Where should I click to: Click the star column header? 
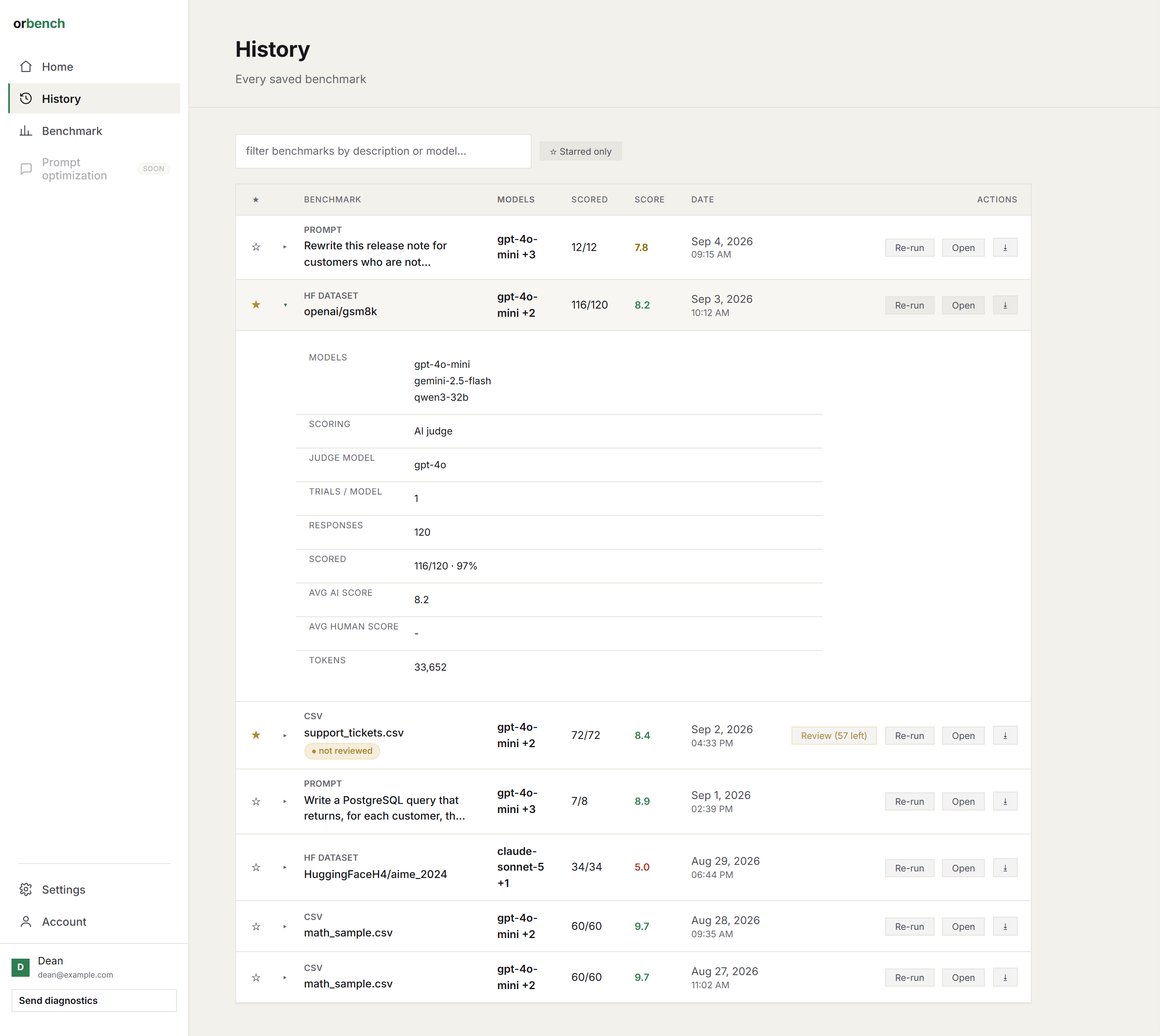point(256,200)
